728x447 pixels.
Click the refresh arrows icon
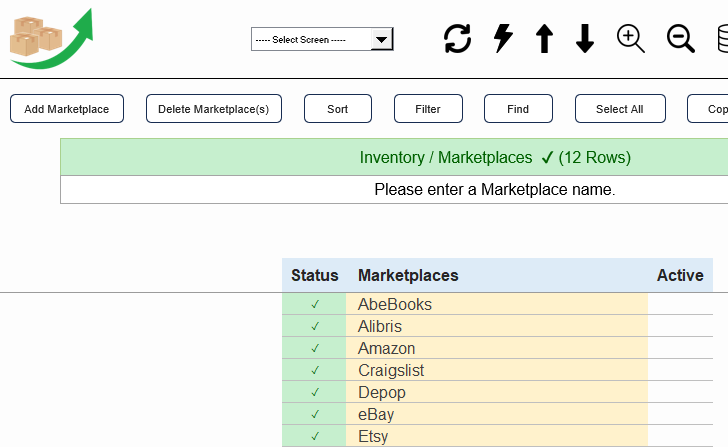[x=457, y=39]
